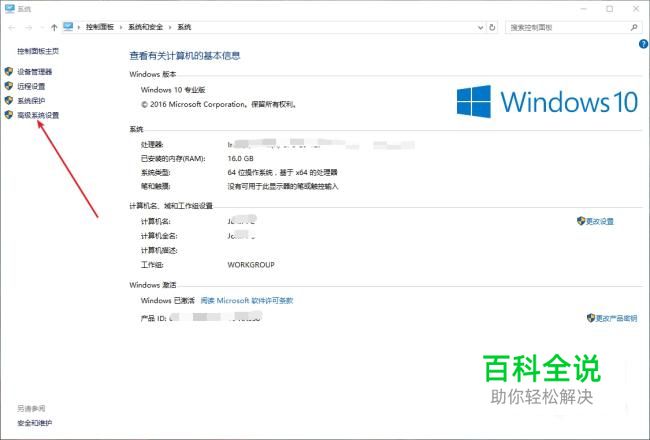The width and height of the screenshot is (650, 440).
Task: Click 更改产品密钥 (Change product key) link
Action: (616, 318)
